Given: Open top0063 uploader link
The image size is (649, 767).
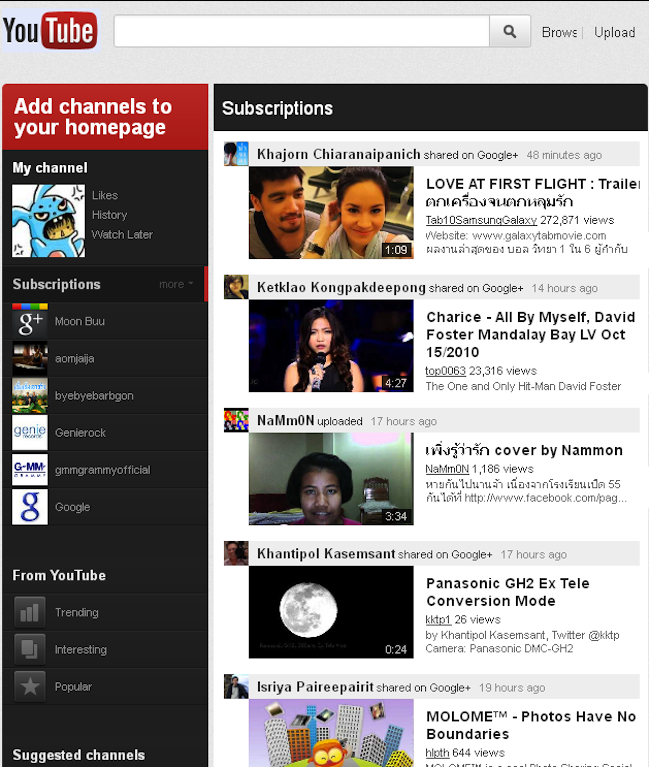Looking at the screenshot, I should (x=446, y=371).
